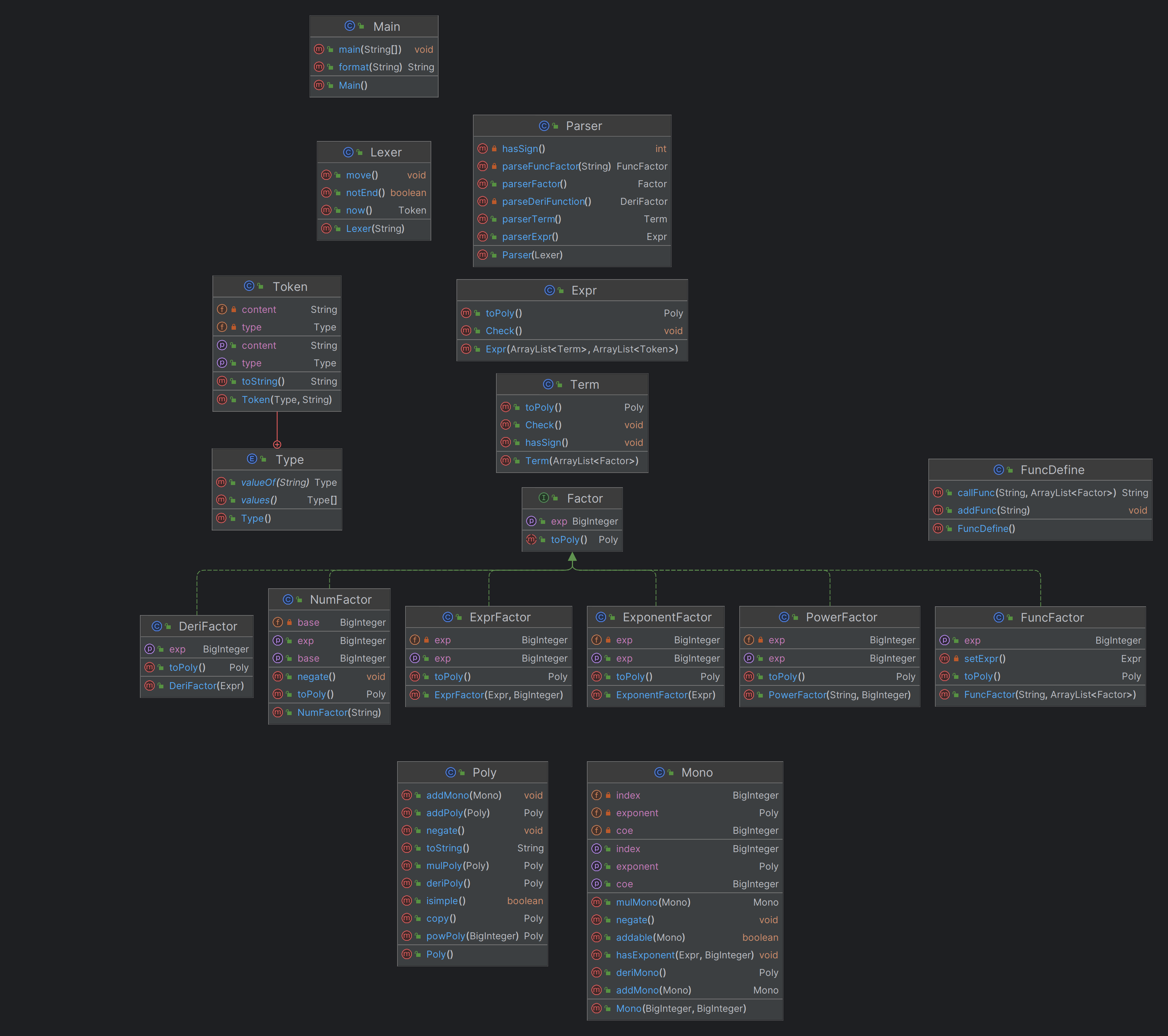Click field icon next to base in NumFactor
1168x1036 pixels.
click(x=278, y=622)
